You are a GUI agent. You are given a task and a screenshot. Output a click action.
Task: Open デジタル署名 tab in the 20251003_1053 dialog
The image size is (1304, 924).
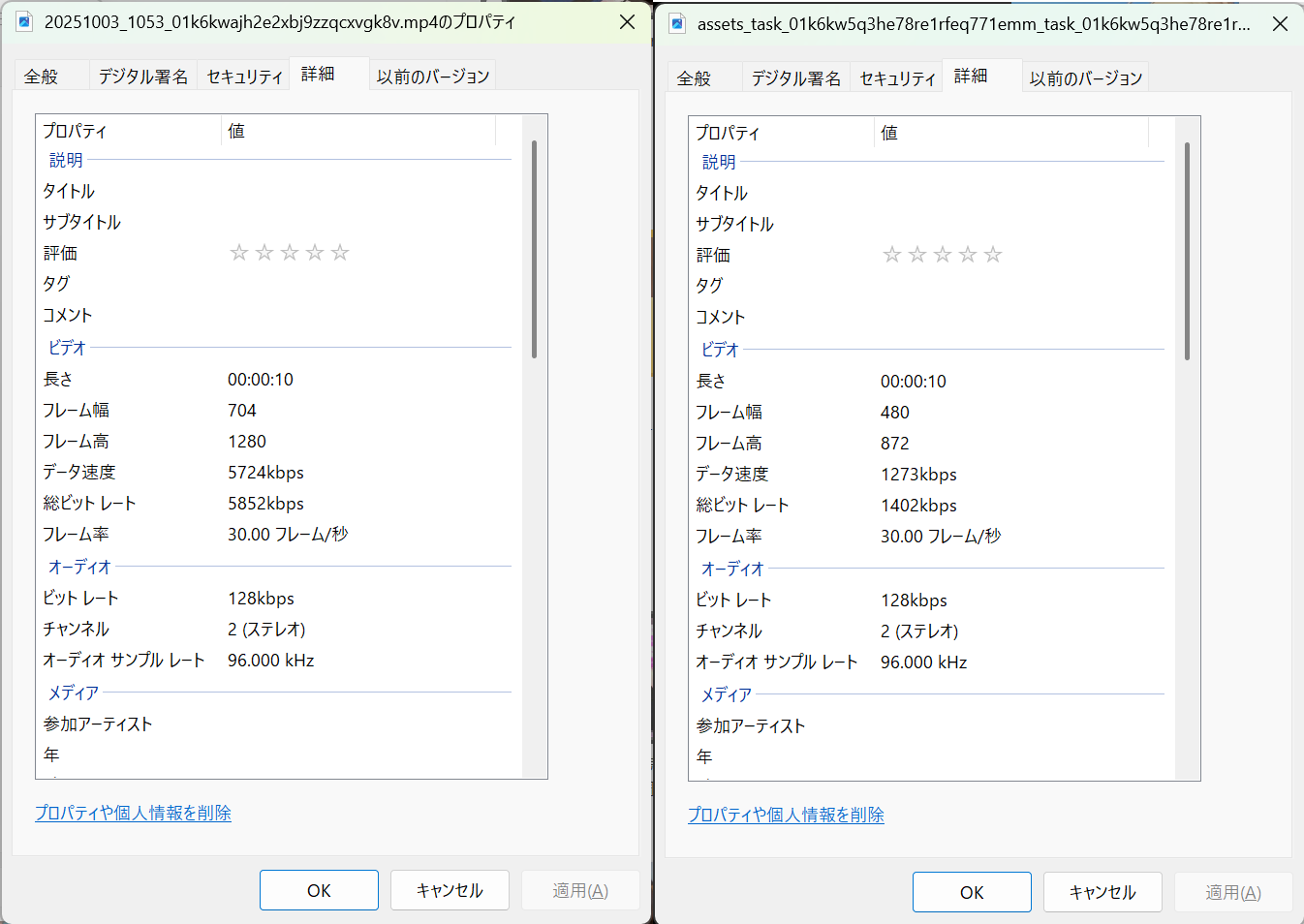[143, 77]
